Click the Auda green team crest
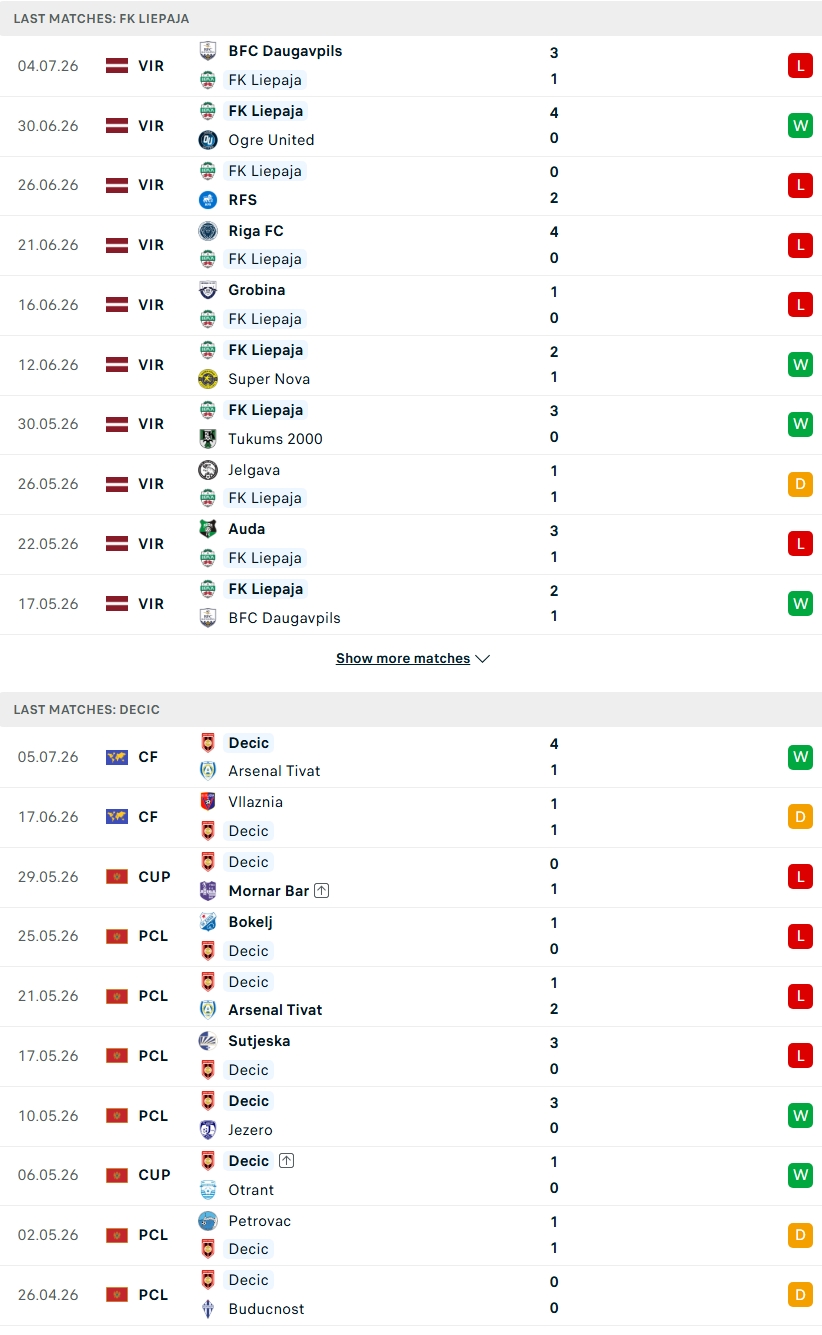This screenshot has height=1335, width=822. point(208,529)
